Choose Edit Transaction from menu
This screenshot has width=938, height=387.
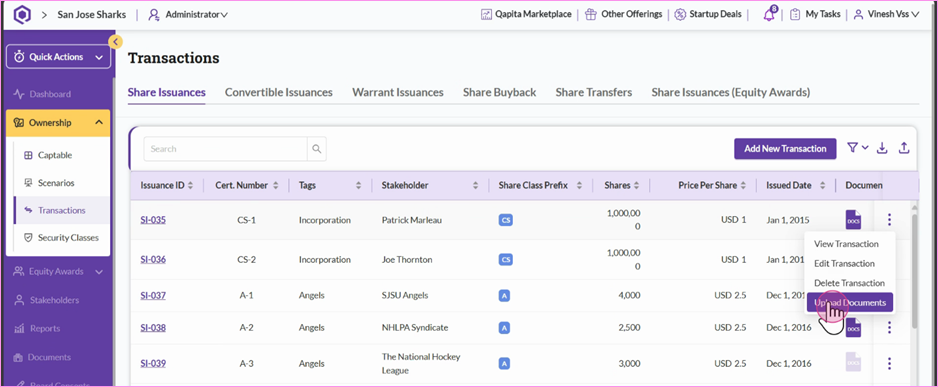point(844,263)
